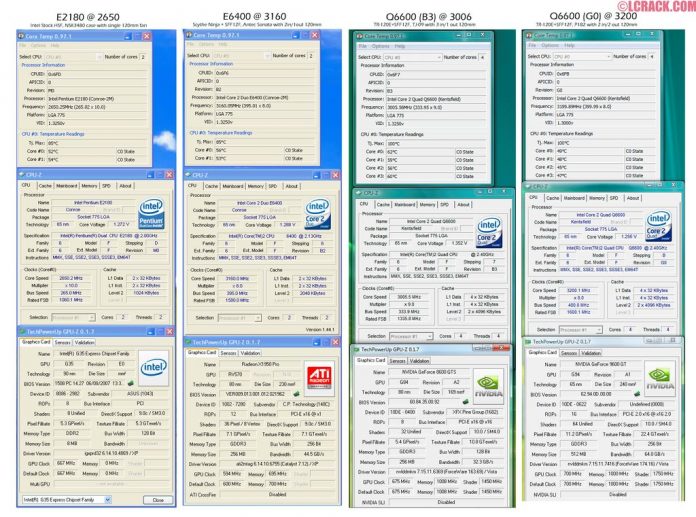Open Help menu in Q6600 G0 Core Temp

569,45
